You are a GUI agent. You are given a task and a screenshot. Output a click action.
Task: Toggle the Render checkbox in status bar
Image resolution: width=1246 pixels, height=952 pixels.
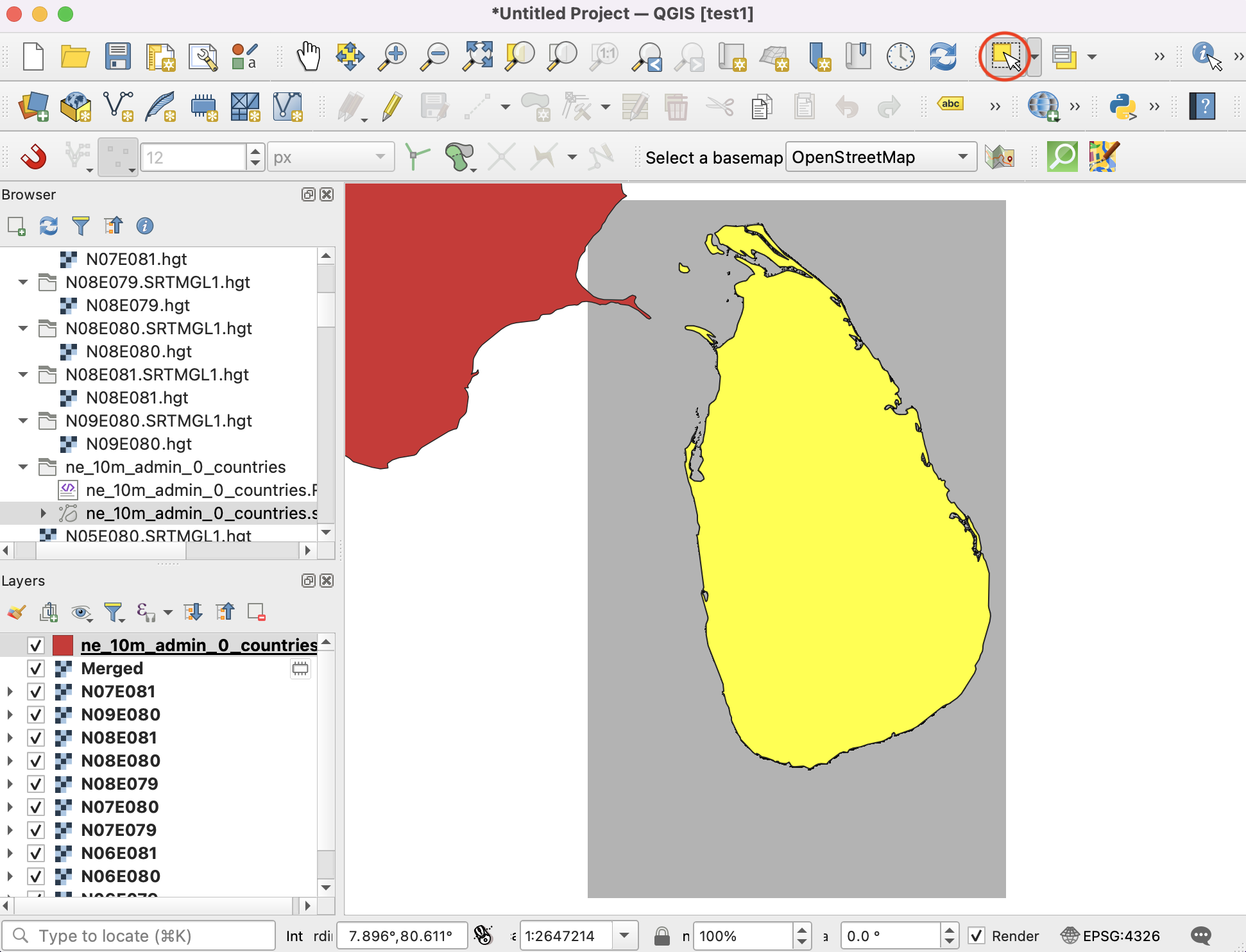[977, 936]
